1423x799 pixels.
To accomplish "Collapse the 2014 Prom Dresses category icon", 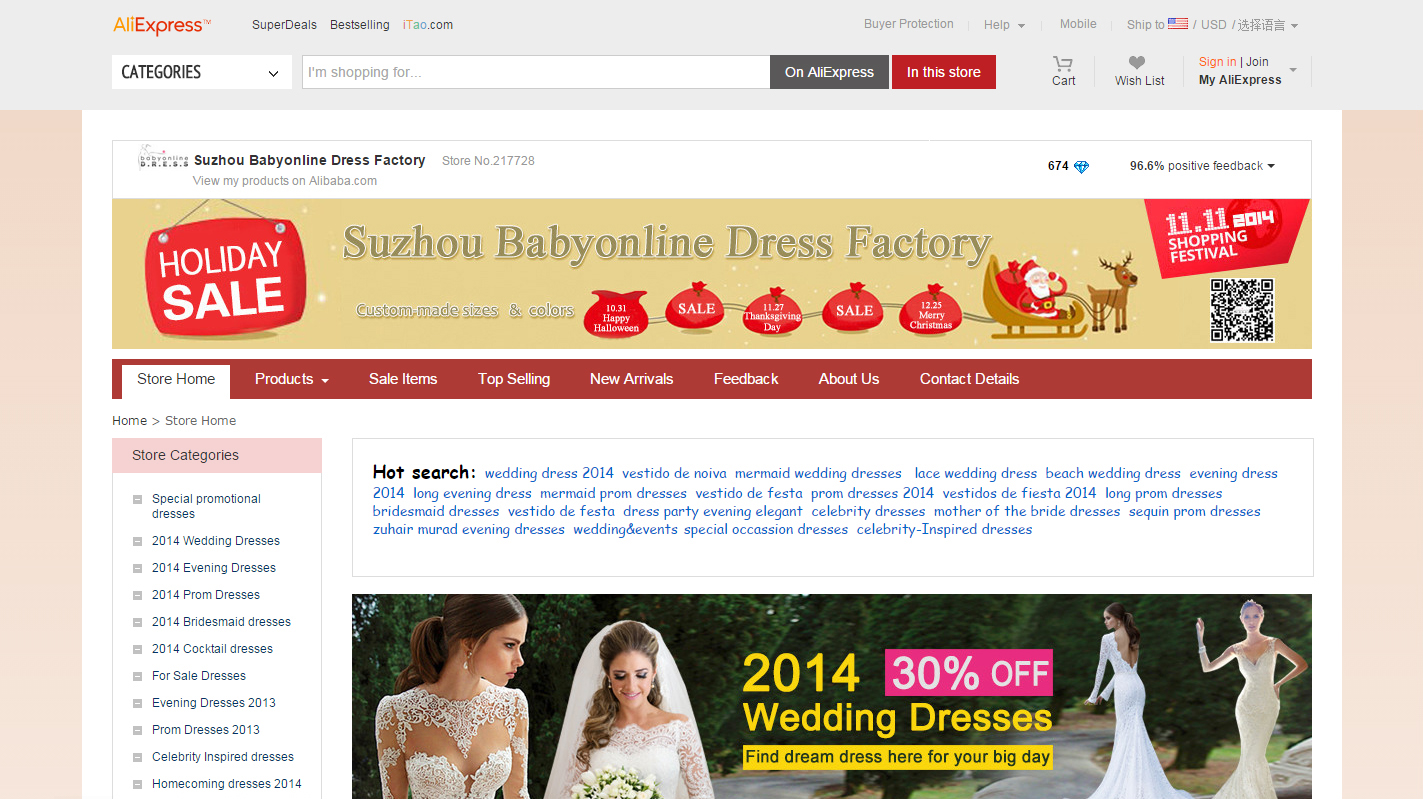I will pyautogui.click(x=137, y=595).
